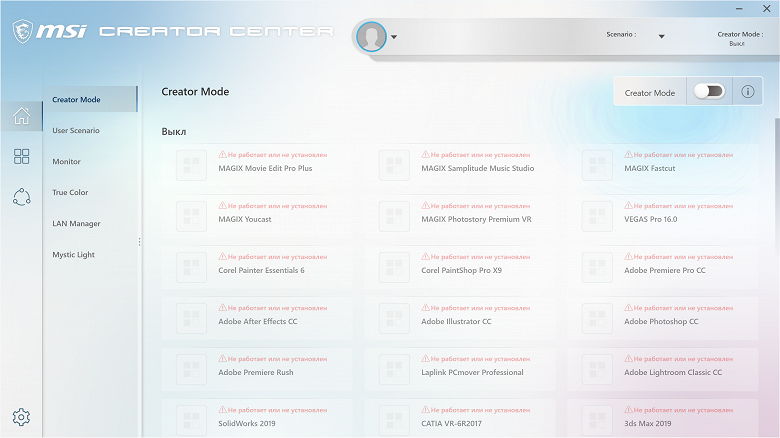
Task: Click MAGIX Youcast app icon
Action: coord(192,216)
